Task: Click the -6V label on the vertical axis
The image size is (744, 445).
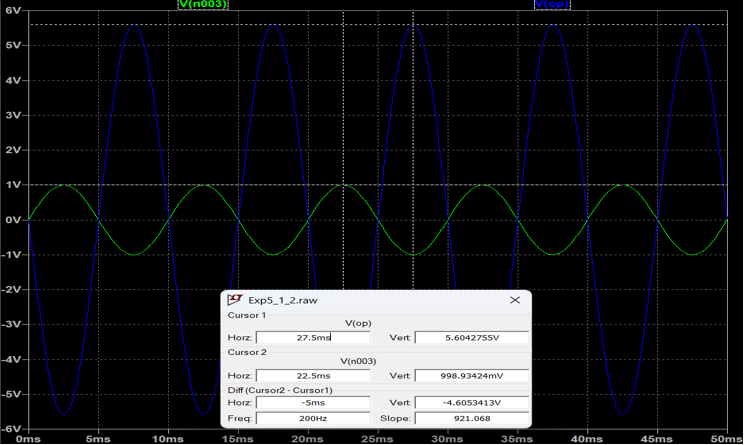Action: coord(11,428)
